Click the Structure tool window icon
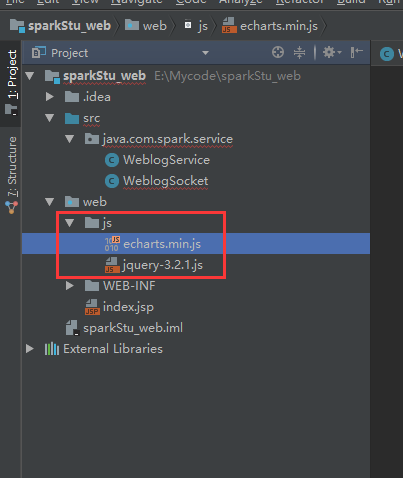This screenshot has width=403, height=478. point(12,207)
